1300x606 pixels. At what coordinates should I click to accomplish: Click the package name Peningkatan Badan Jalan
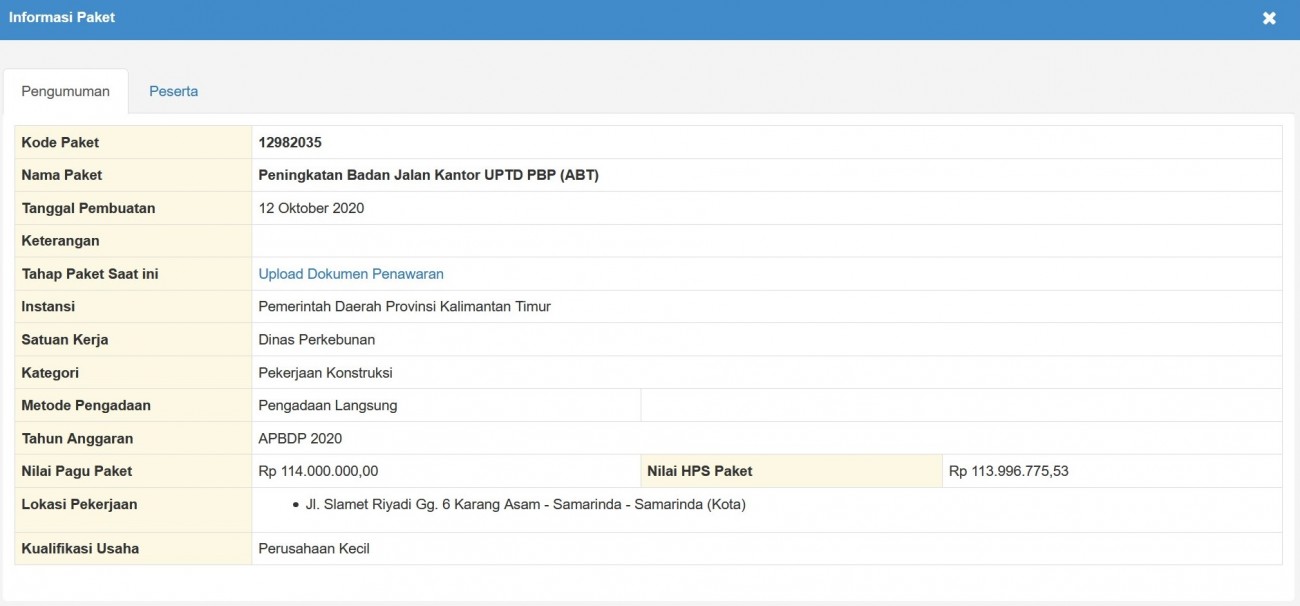click(x=428, y=175)
